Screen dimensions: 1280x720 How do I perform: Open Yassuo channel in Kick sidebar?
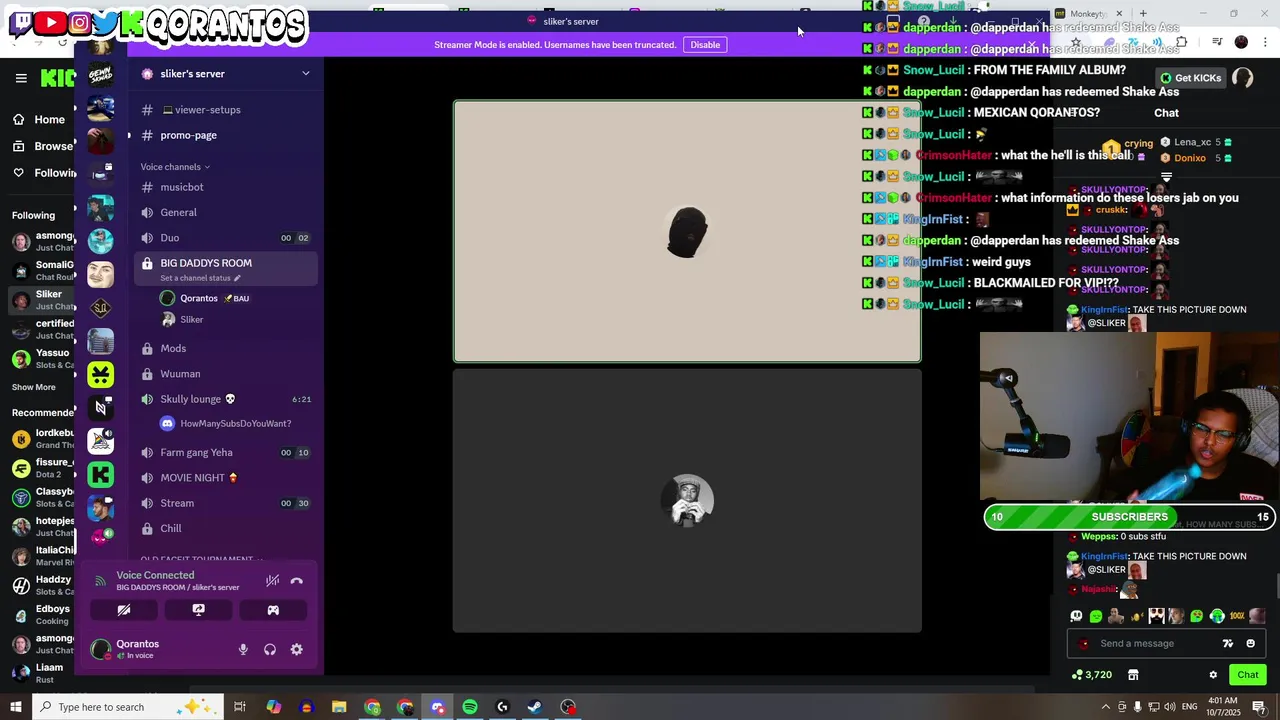[x=42, y=358]
